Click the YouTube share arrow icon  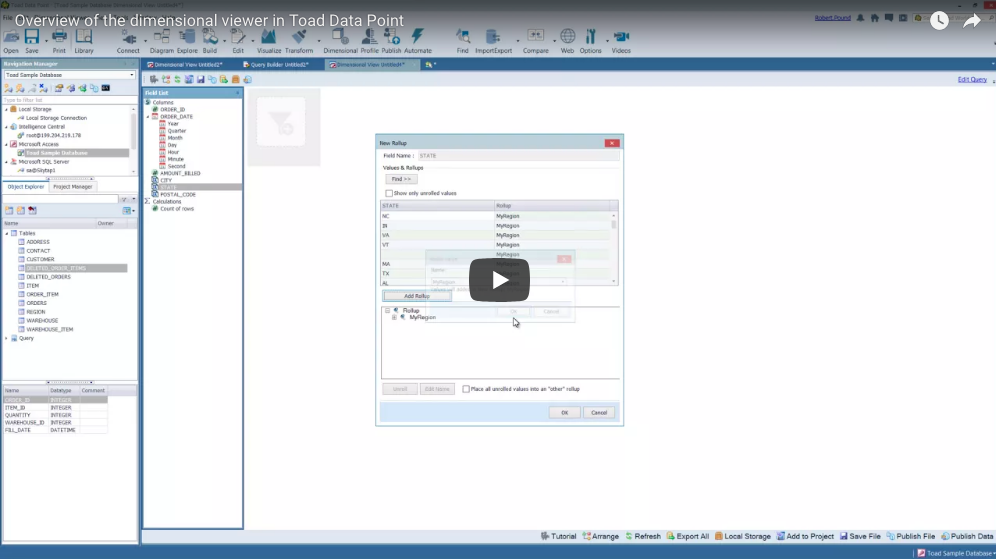[x=972, y=21]
